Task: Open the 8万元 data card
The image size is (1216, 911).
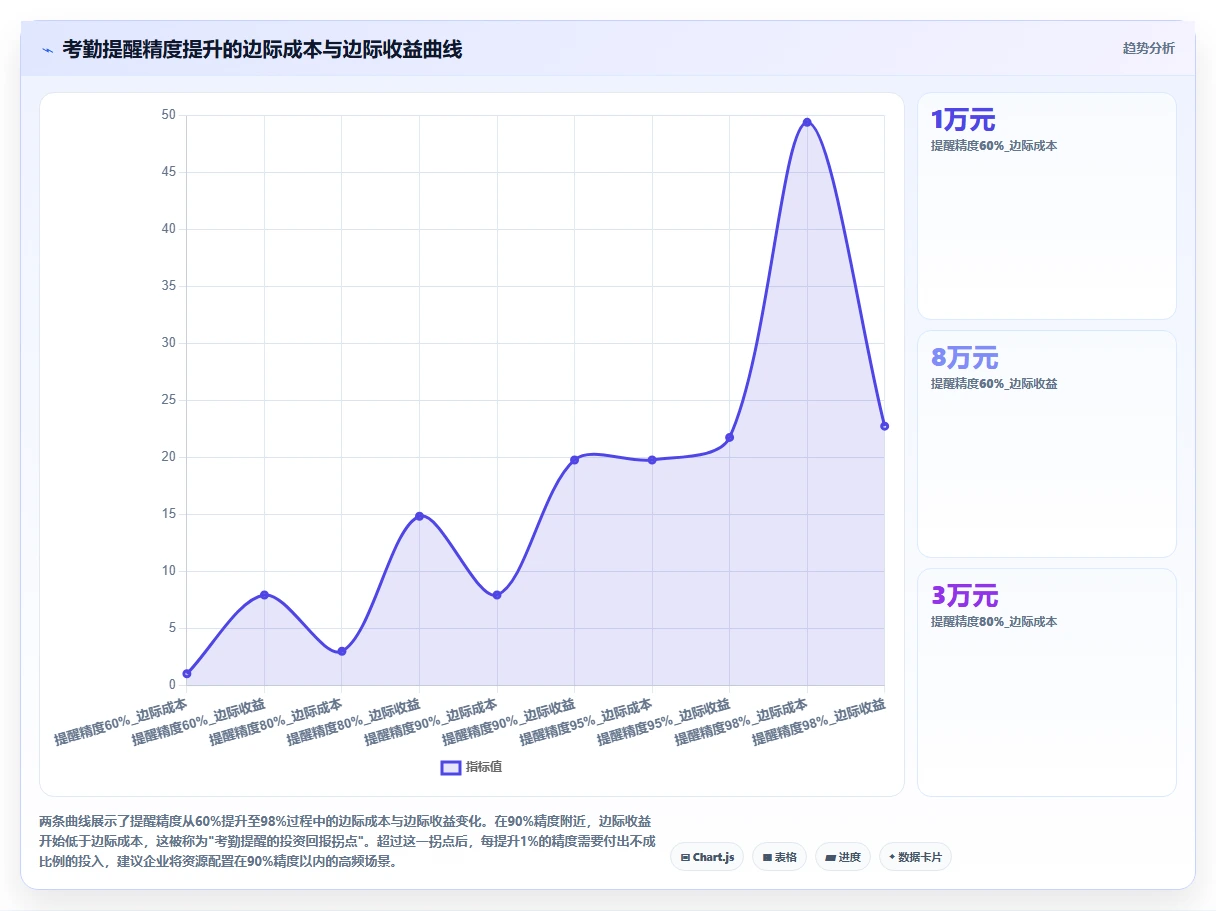Action: pos(1047,444)
